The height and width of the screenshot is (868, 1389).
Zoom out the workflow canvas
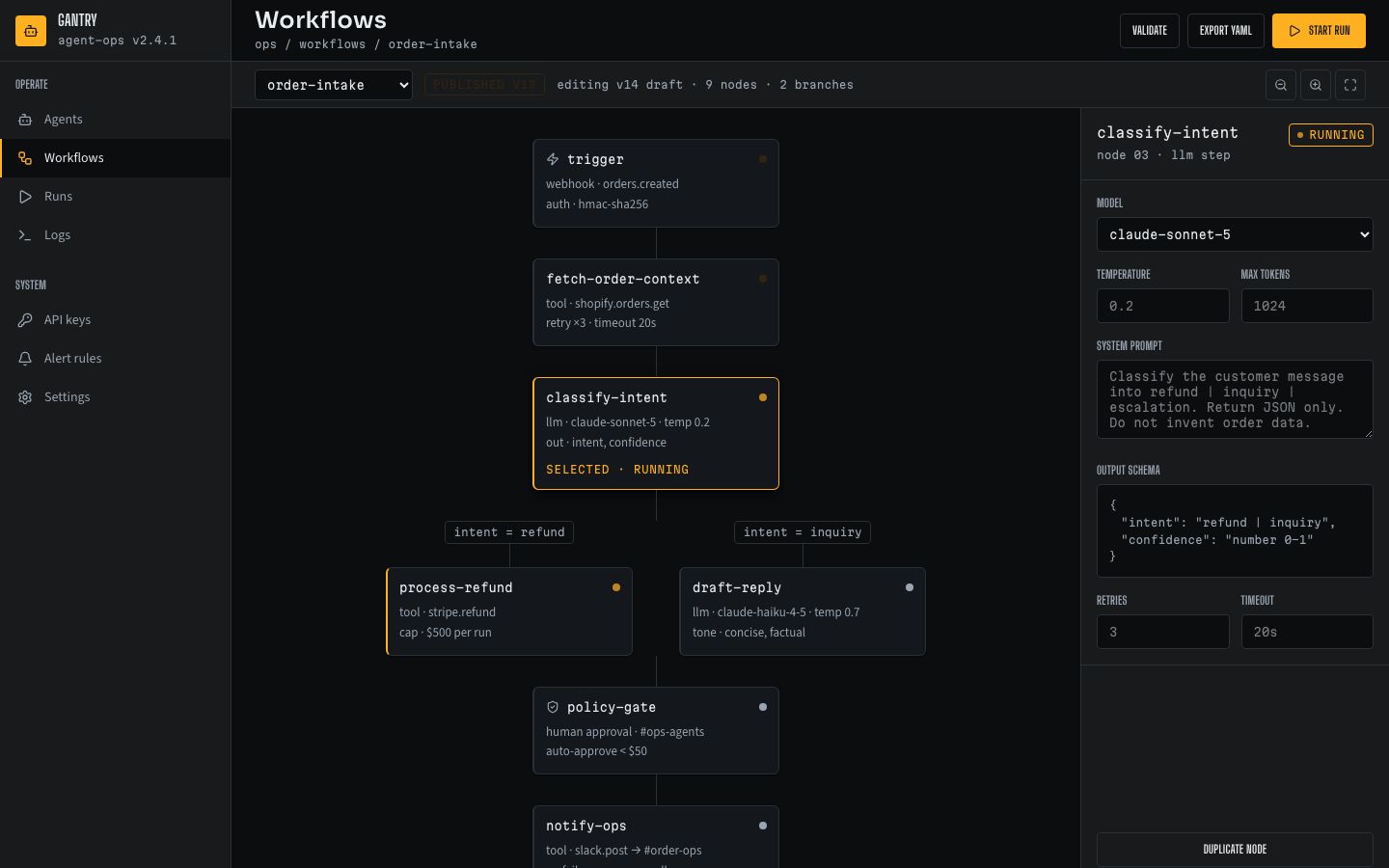coord(1281,85)
